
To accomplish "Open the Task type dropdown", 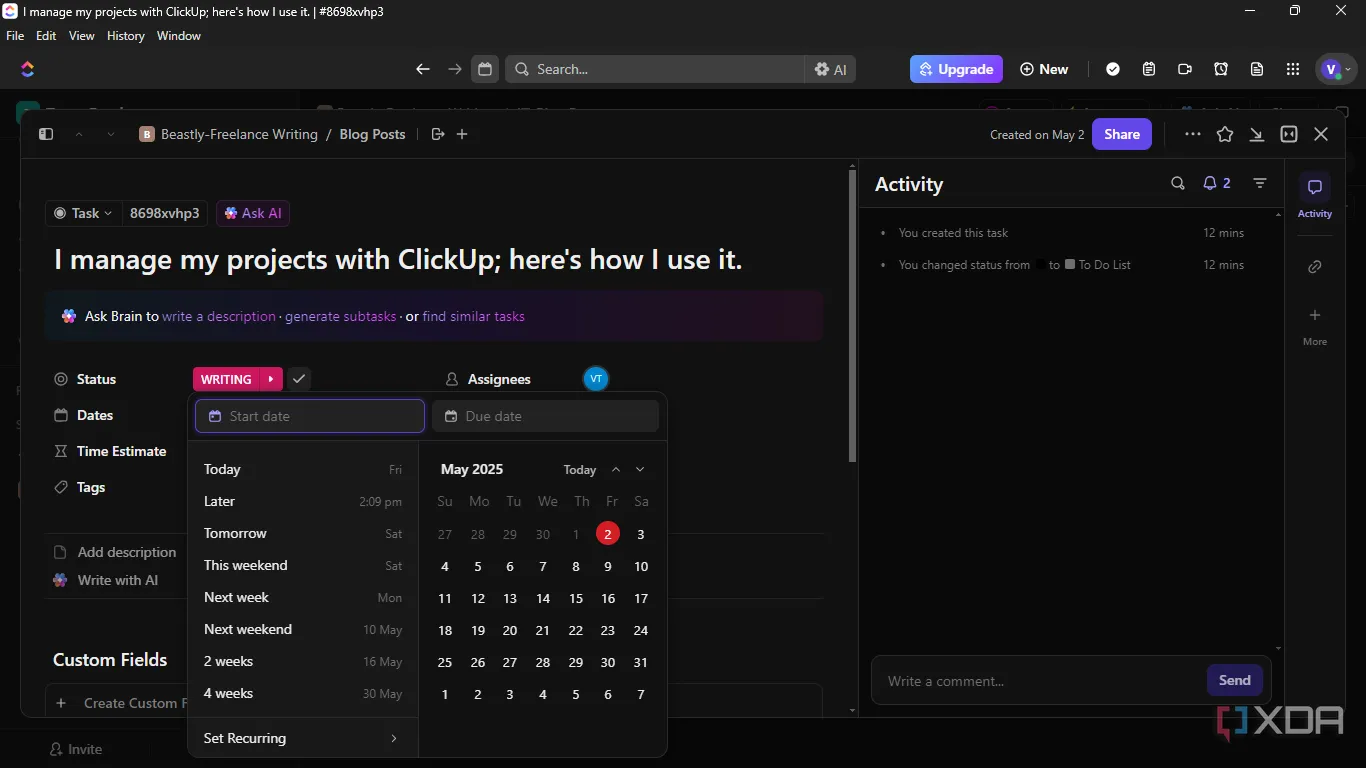I will pyautogui.click(x=83, y=213).
